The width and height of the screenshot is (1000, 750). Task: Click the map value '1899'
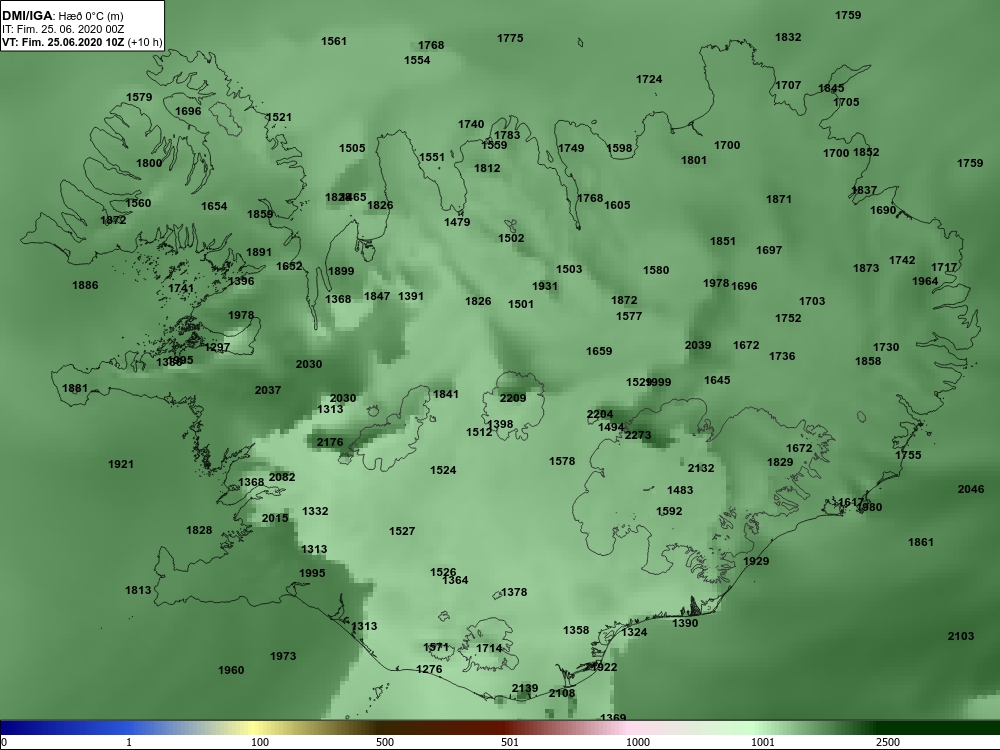pyautogui.click(x=341, y=271)
